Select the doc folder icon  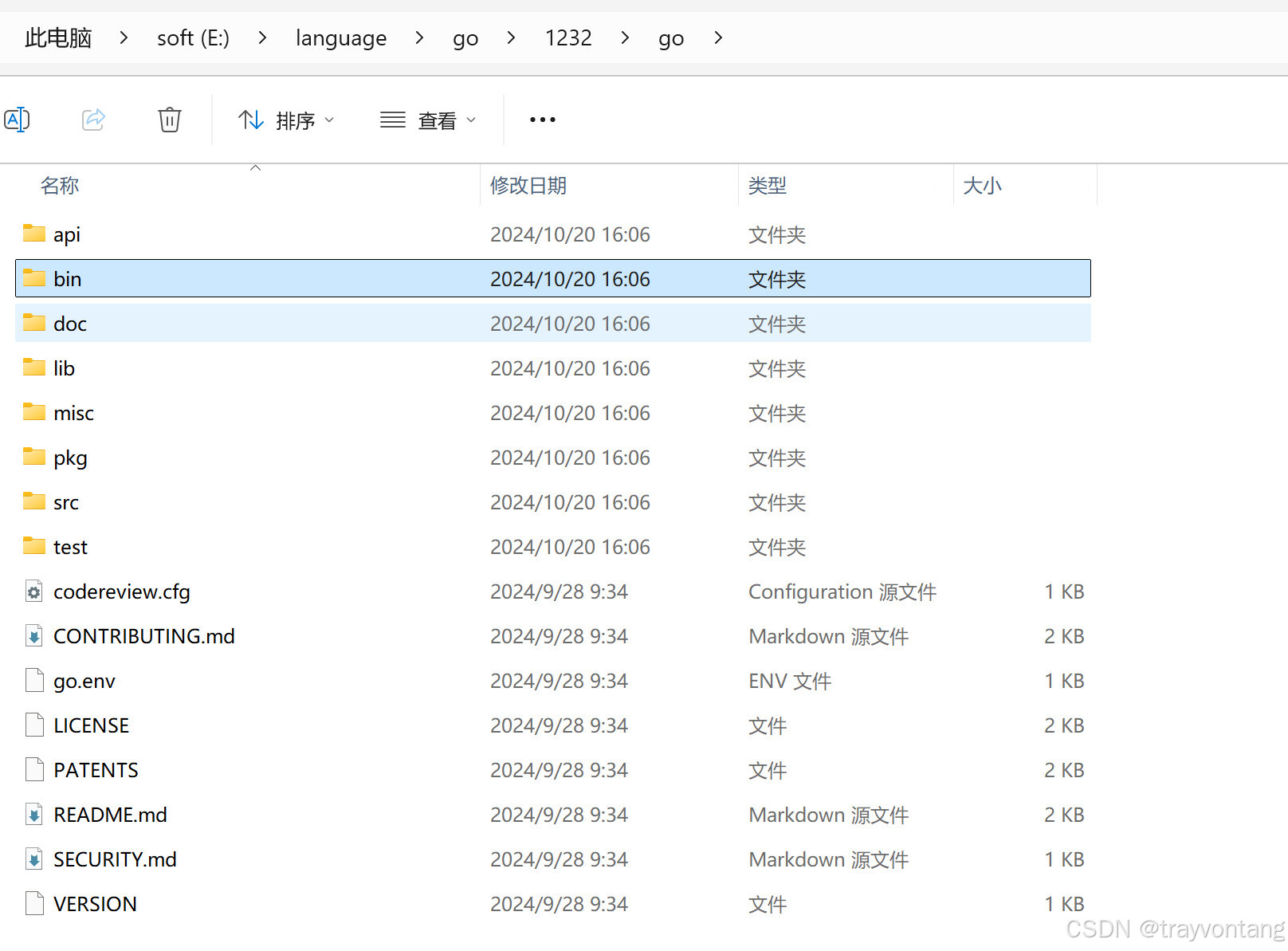click(x=34, y=322)
